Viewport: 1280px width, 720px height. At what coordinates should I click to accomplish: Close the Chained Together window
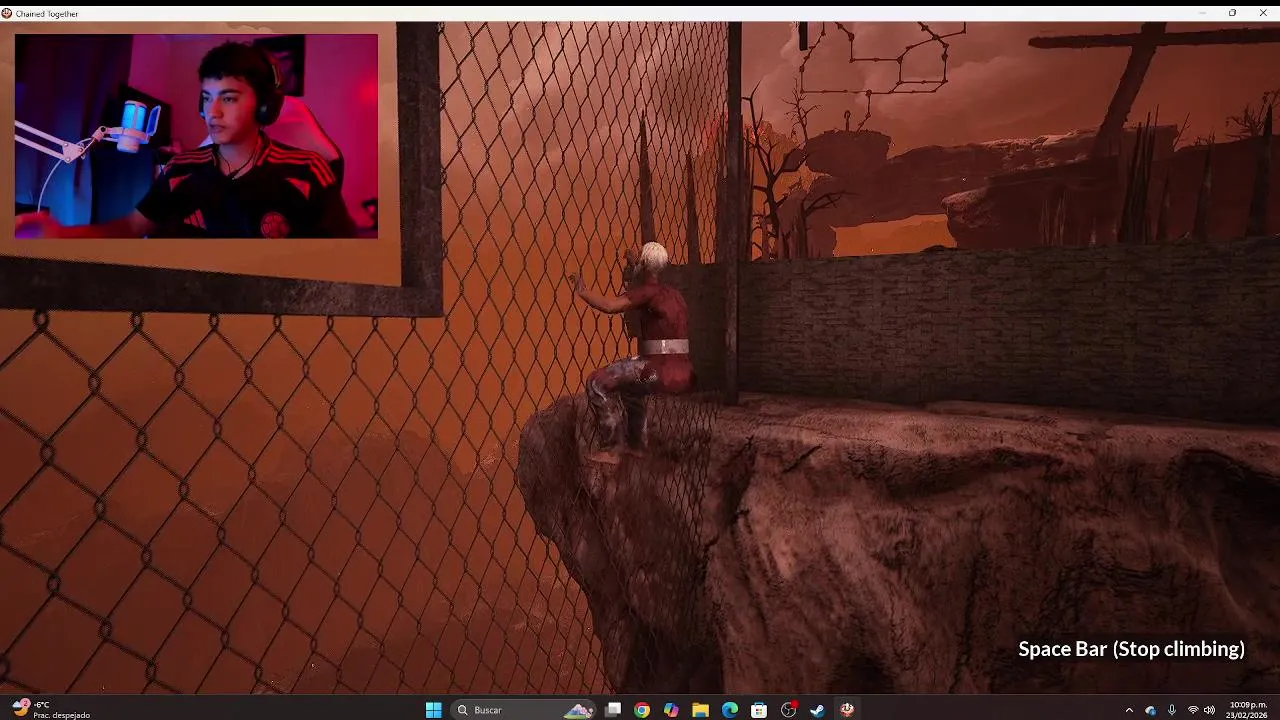tap(1263, 13)
